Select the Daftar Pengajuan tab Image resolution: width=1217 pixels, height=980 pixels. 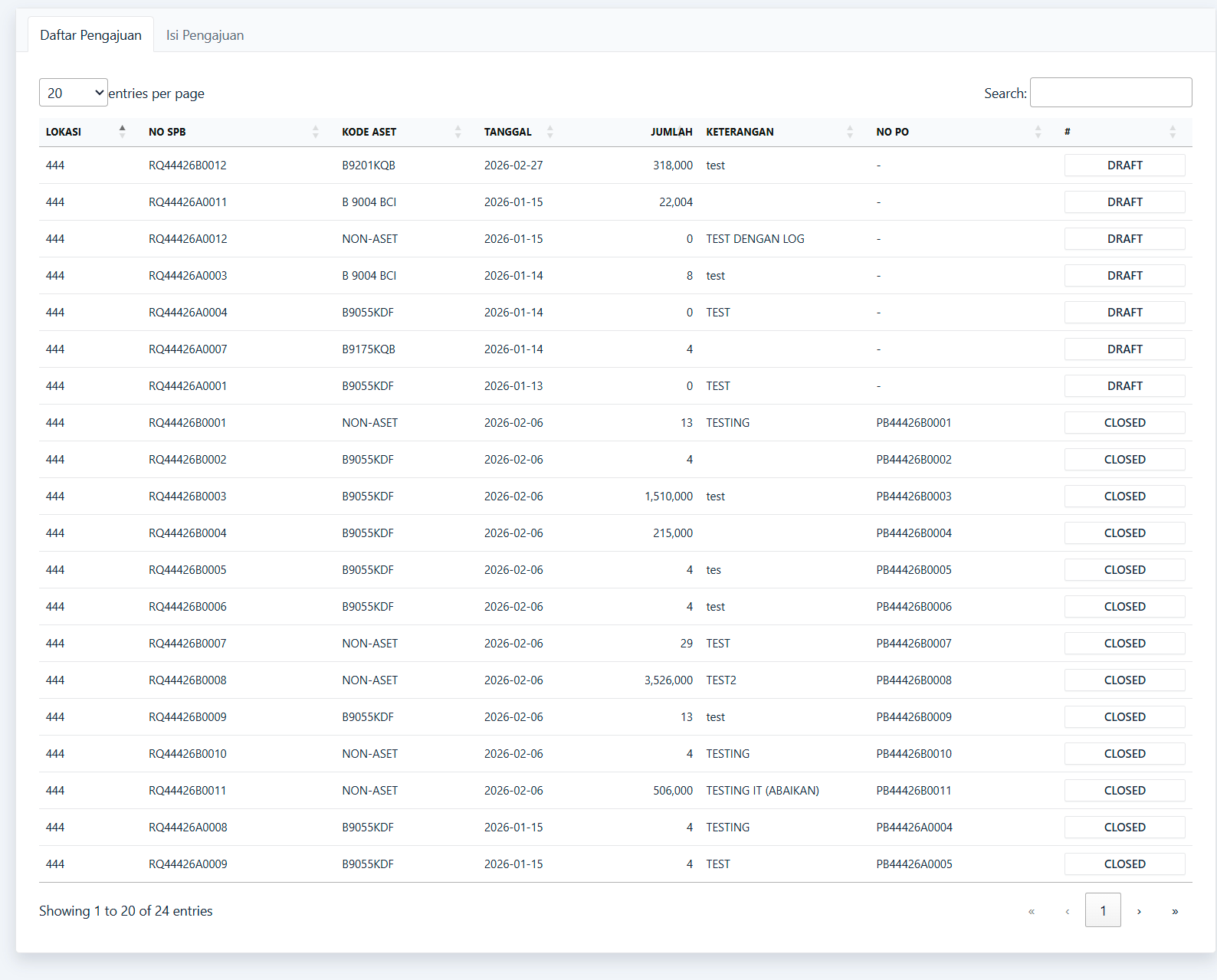(90, 35)
